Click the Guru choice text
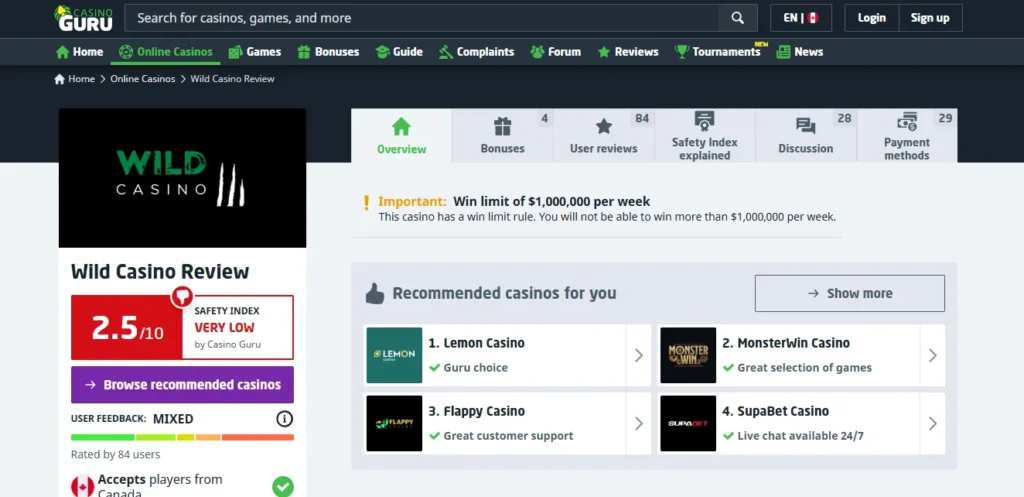This screenshot has height=497, width=1024. 475,368
